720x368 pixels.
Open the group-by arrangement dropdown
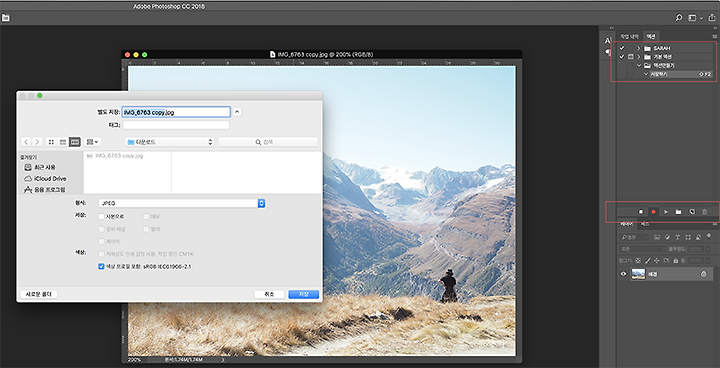(x=93, y=142)
